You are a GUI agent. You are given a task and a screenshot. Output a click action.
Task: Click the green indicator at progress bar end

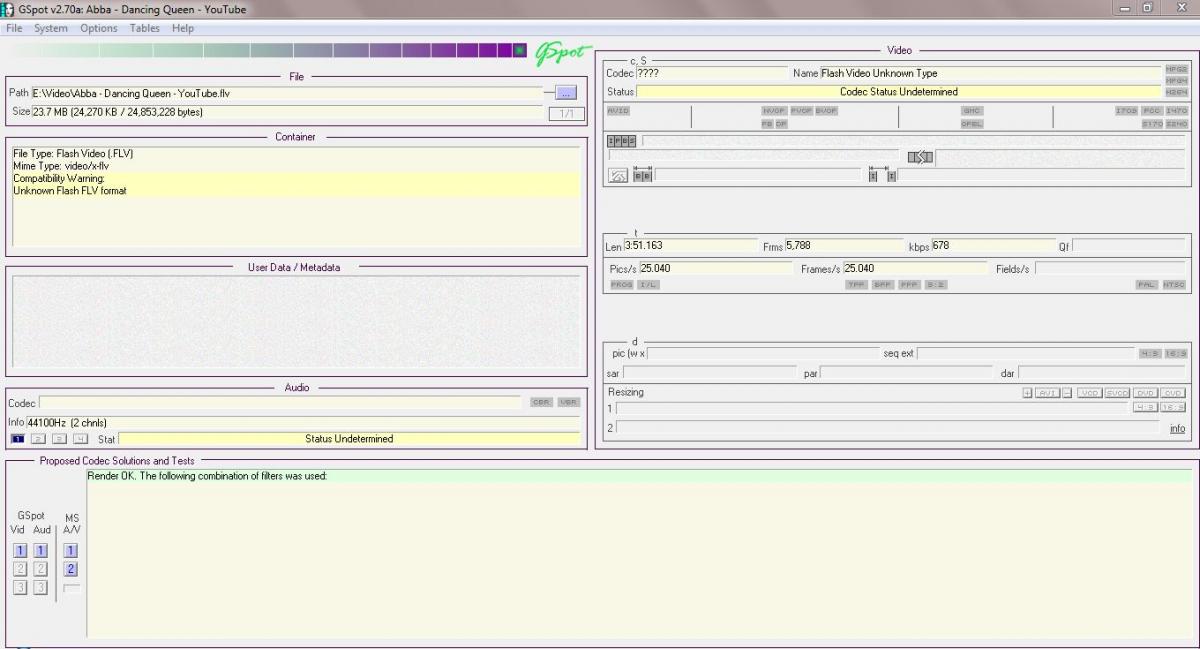tap(520, 50)
